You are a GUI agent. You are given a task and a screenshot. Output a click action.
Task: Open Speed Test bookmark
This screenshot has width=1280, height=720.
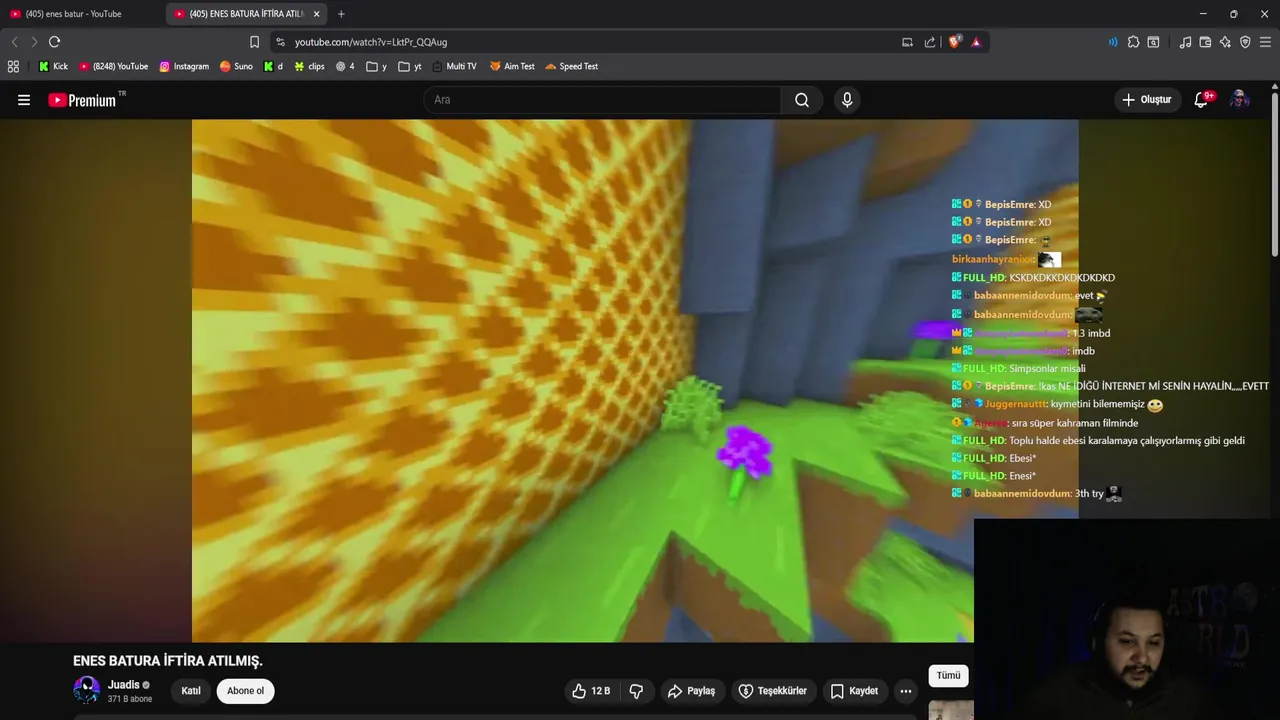click(x=572, y=66)
